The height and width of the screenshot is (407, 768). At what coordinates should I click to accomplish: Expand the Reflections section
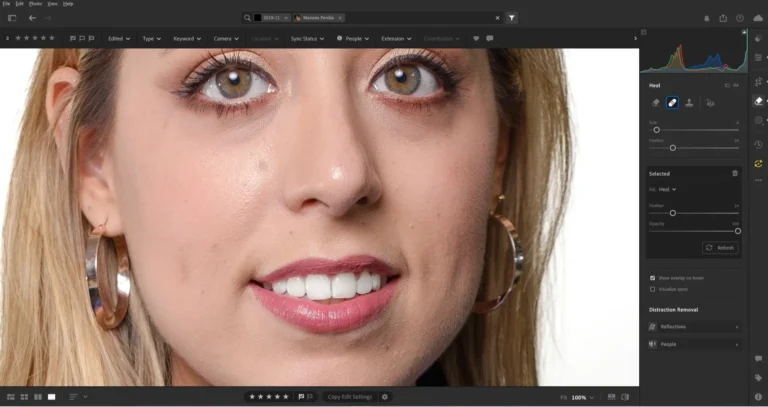point(694,327)
